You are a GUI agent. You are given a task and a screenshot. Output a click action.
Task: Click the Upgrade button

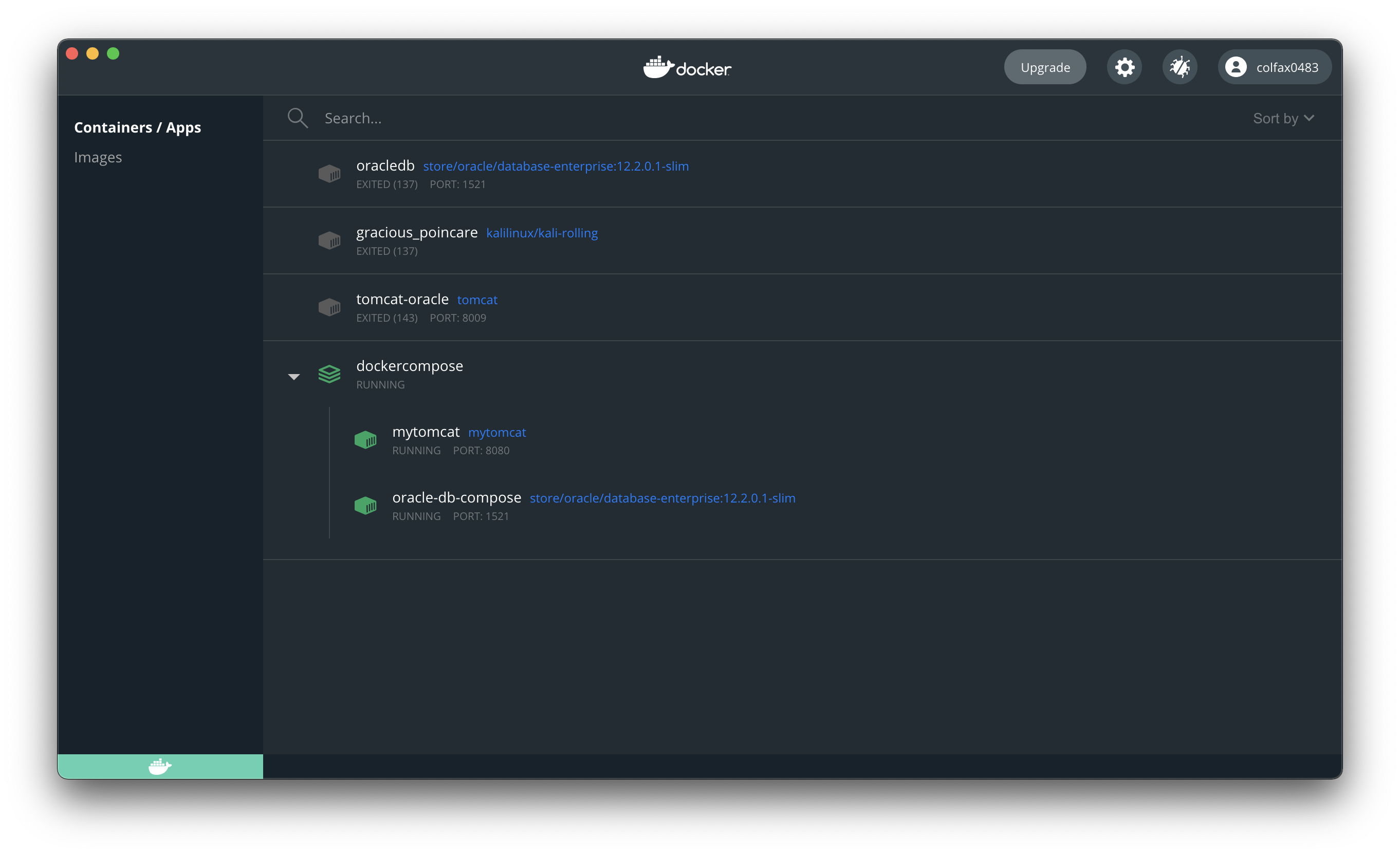(1044, 67)
